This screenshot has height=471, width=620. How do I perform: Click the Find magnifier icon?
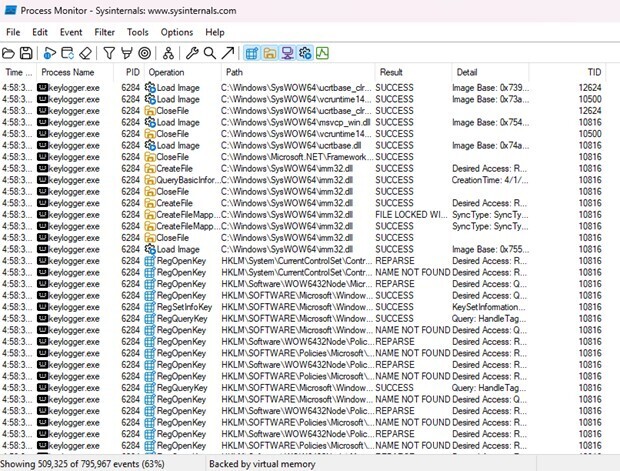(x=210, y=53)
